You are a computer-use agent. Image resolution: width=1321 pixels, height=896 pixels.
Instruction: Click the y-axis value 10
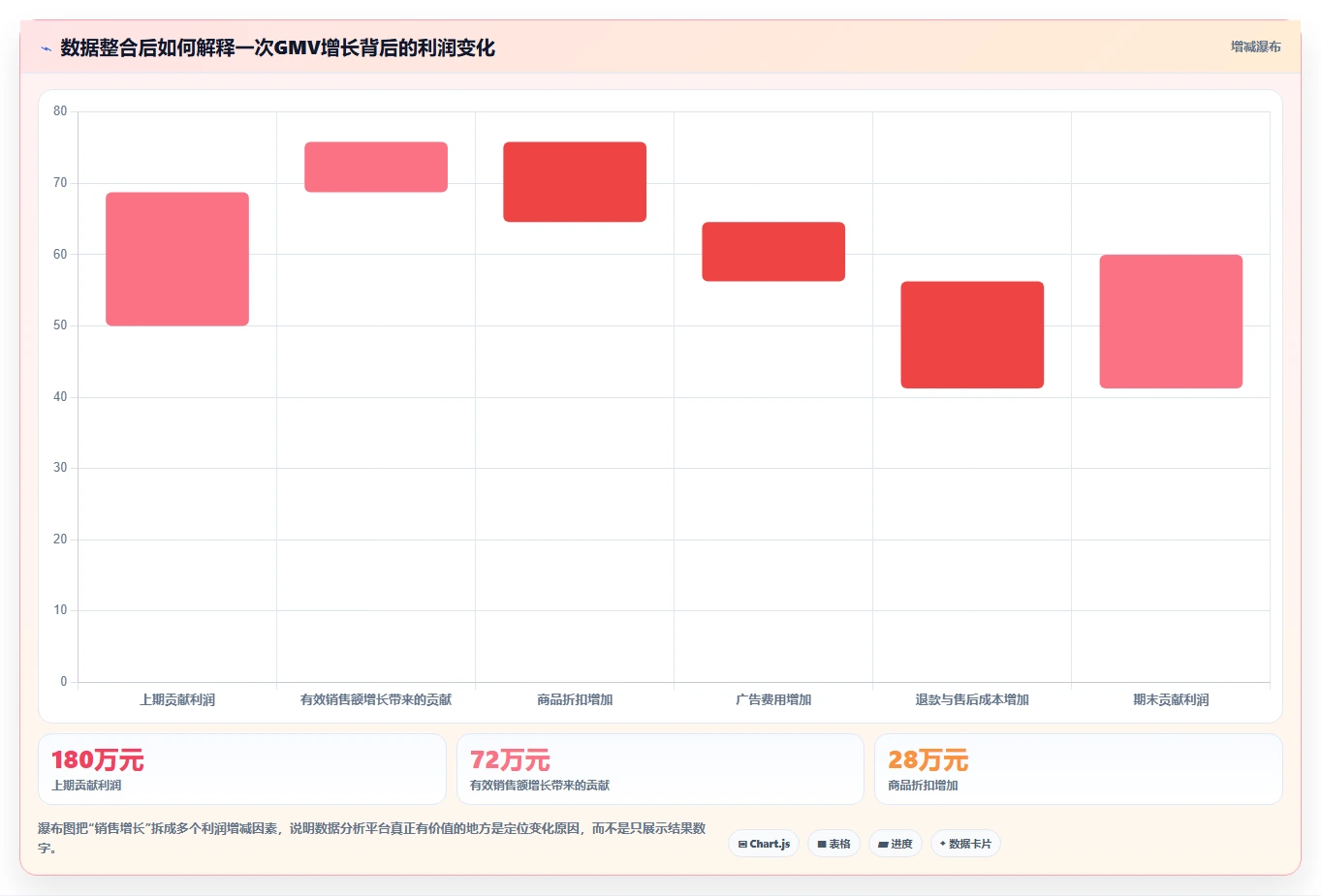[x=60, y=610]
